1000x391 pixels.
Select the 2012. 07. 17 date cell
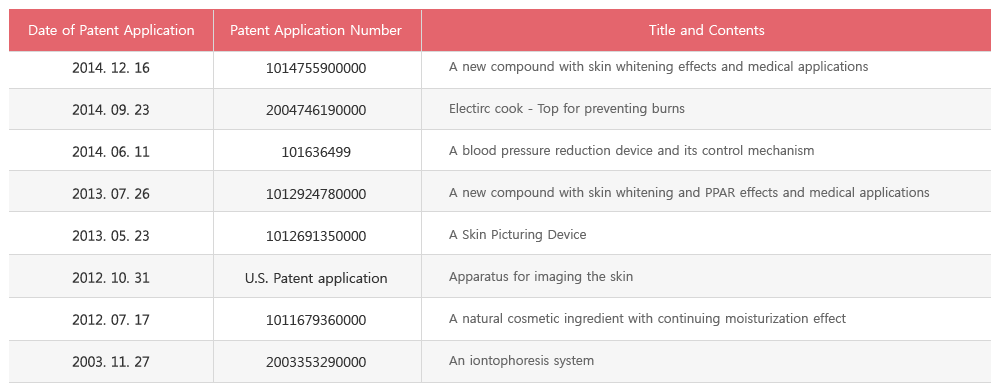point(111,320)
